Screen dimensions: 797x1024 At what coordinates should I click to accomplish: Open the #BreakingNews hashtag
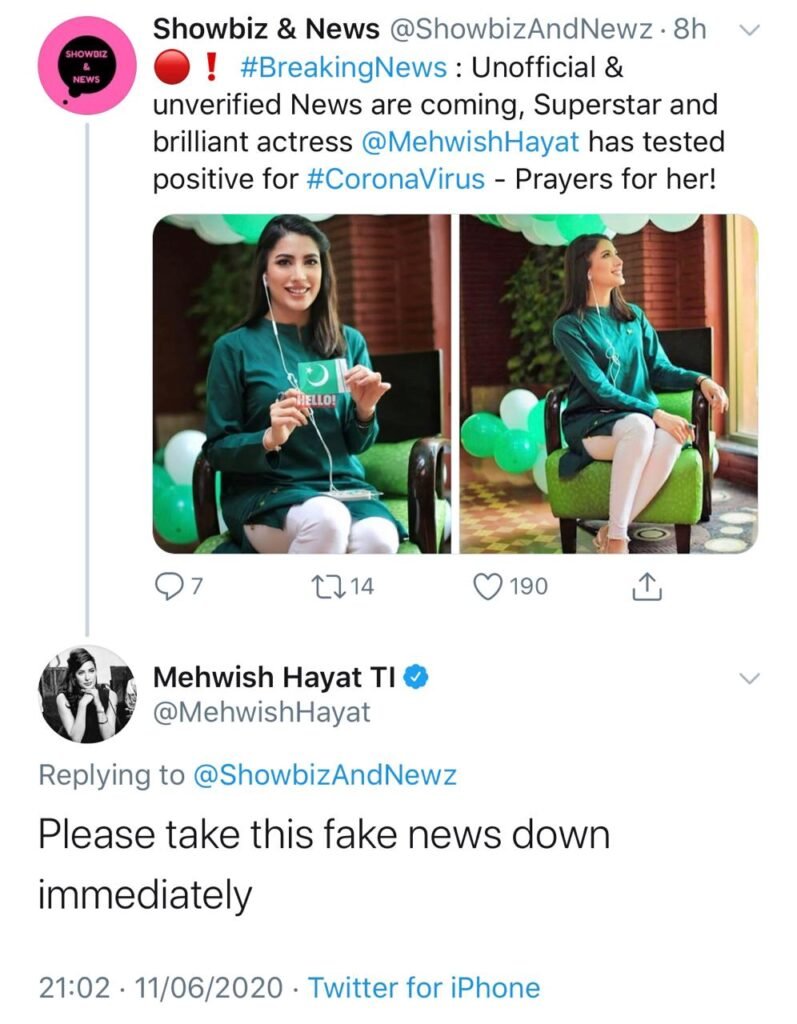[x=343, y=67]
